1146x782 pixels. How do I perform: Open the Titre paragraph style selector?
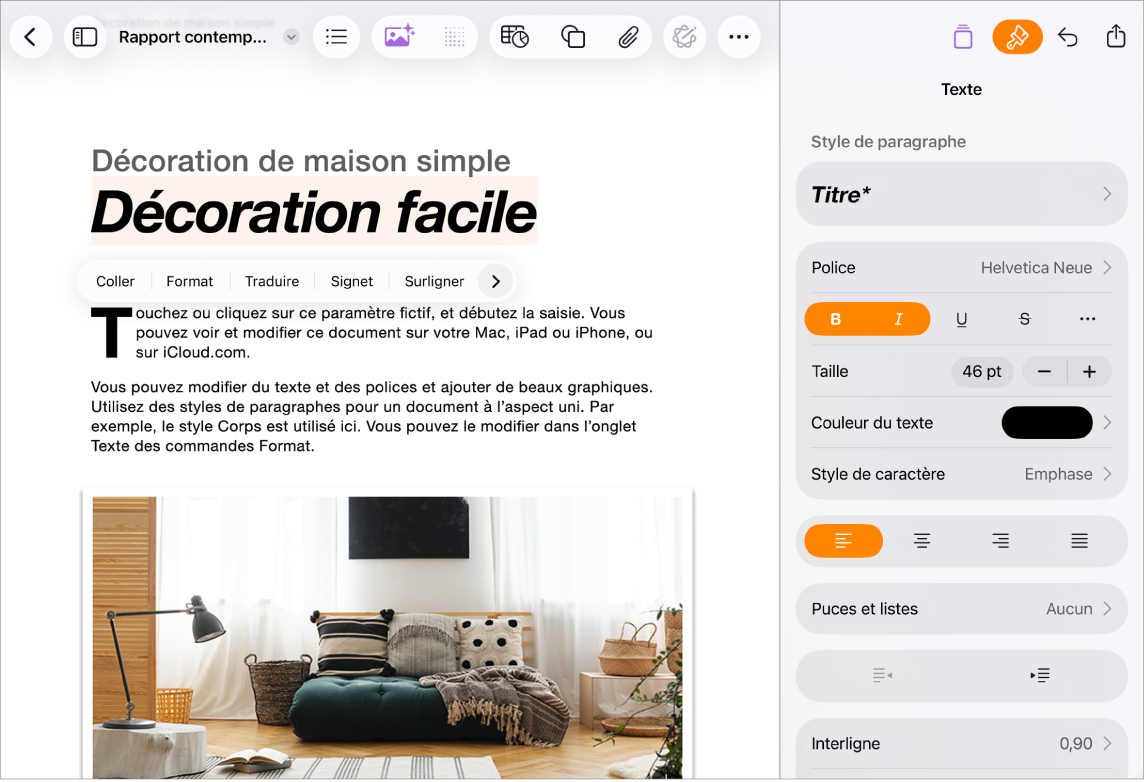tap(961, 194)
